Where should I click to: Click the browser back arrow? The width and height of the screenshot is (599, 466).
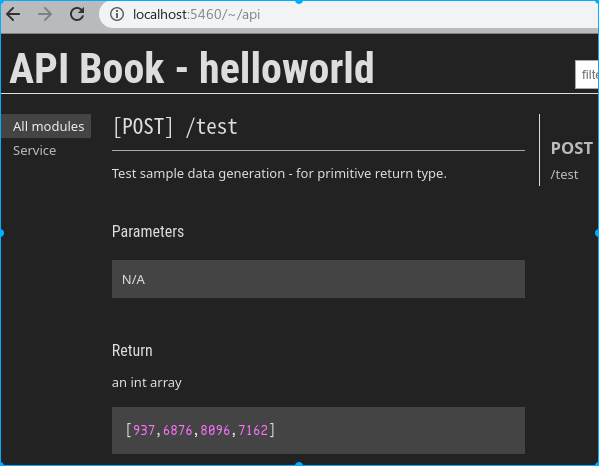tap(13, 14)
